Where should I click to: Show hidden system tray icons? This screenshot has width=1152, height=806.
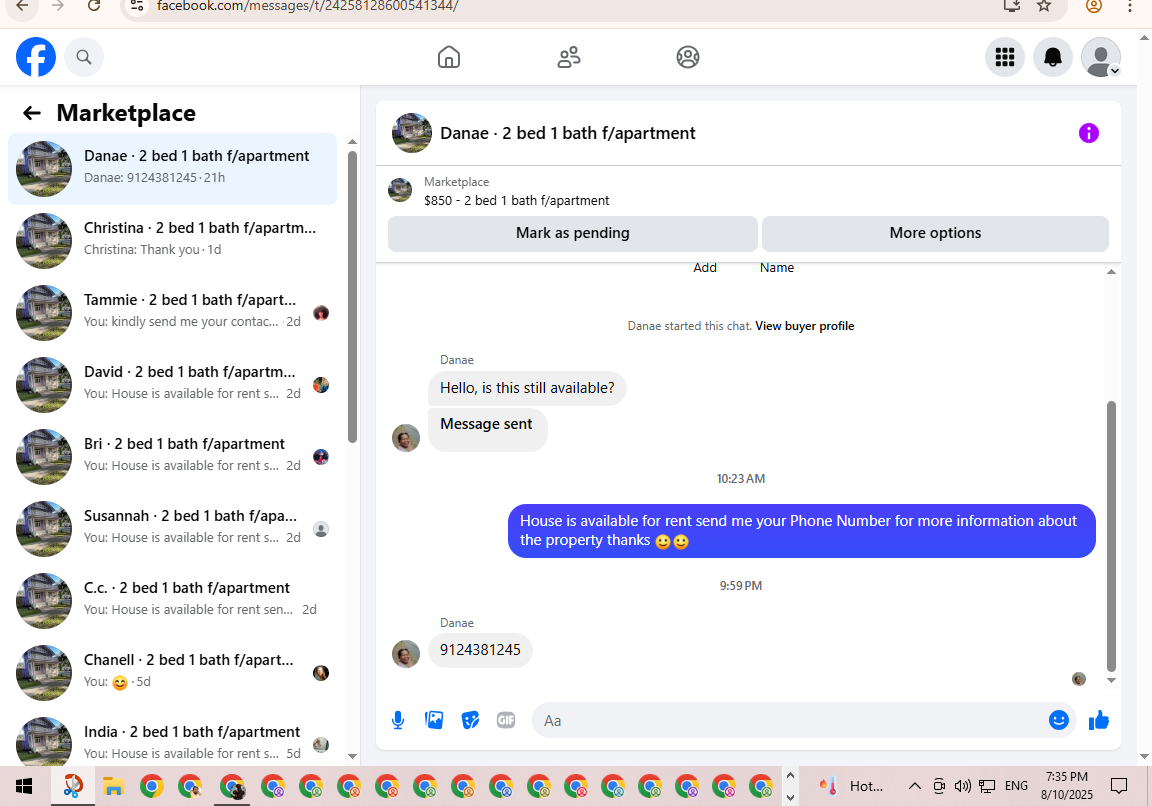pos(915,786)
